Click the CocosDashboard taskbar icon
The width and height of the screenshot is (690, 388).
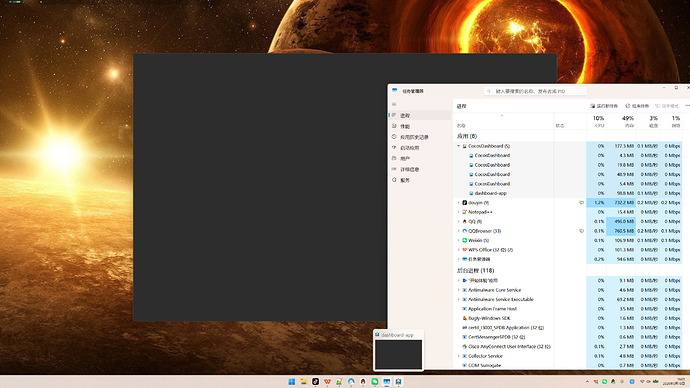point(398,382)
